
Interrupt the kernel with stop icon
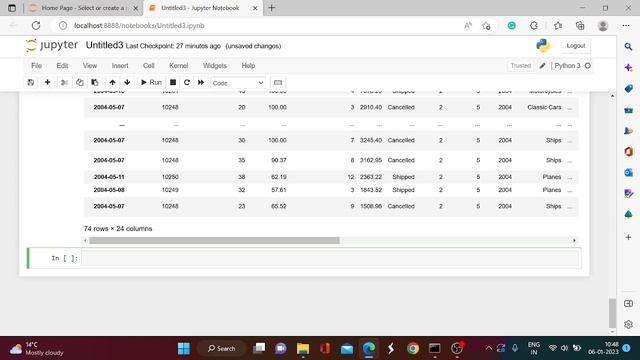pos(173,82)
